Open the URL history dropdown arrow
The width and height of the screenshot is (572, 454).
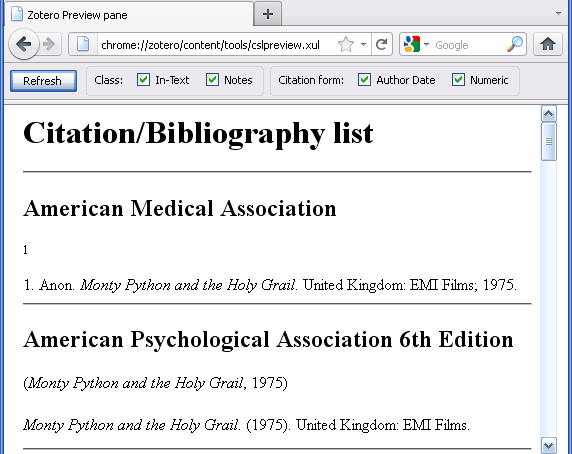click(x=363, y=44)
